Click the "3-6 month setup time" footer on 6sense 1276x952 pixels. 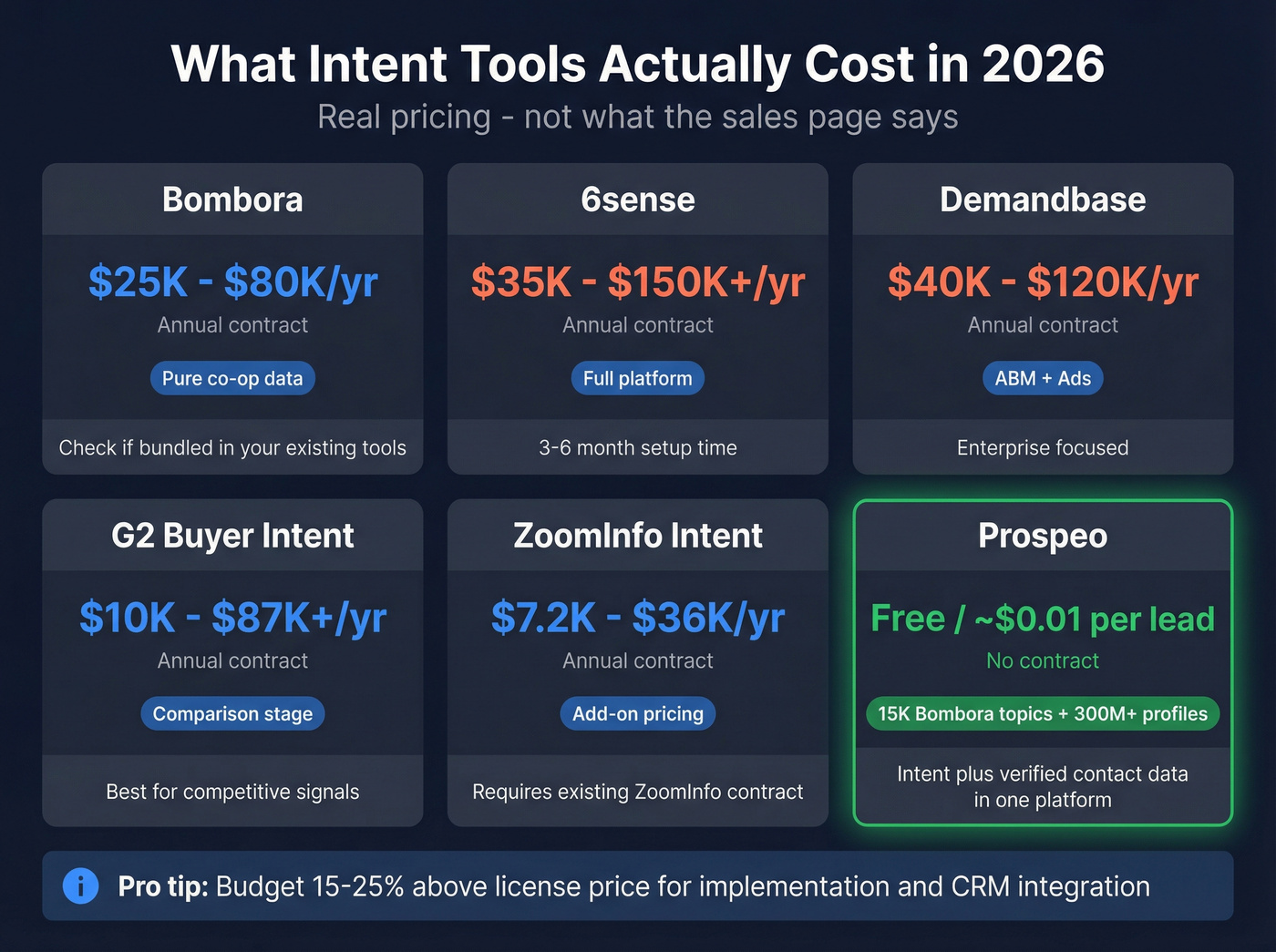tap(637, 447)
